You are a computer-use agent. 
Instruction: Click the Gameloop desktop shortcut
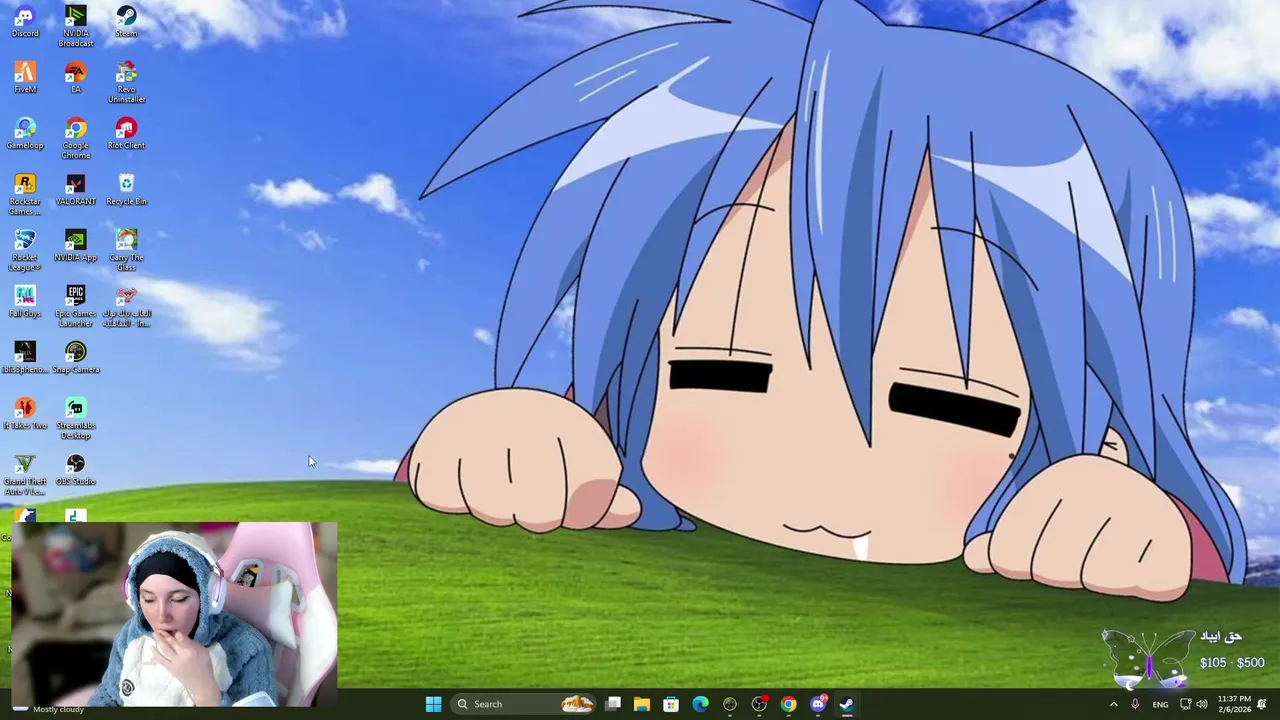coord(25,134)
